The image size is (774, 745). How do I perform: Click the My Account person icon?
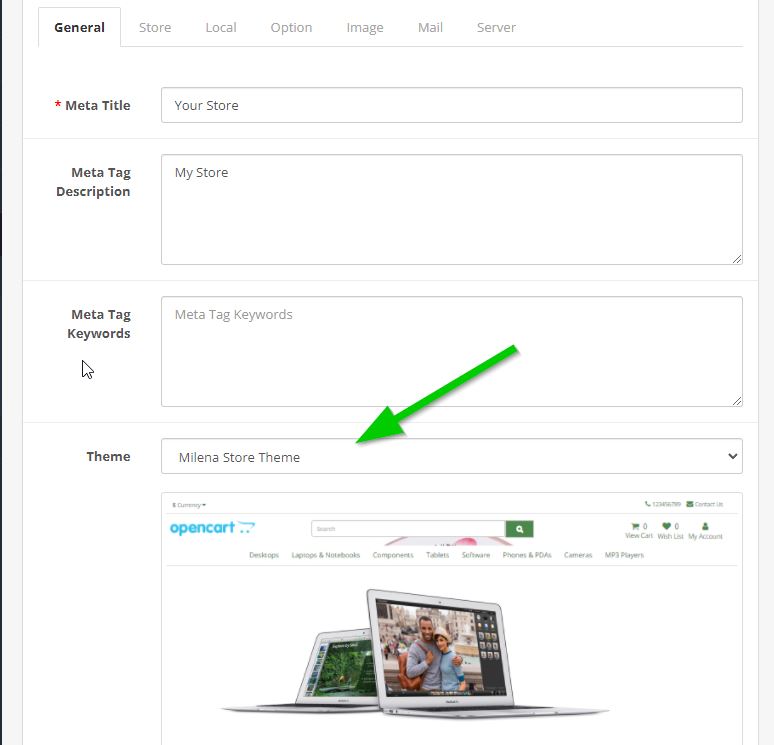pyautogui.click(x=705, y=526)
